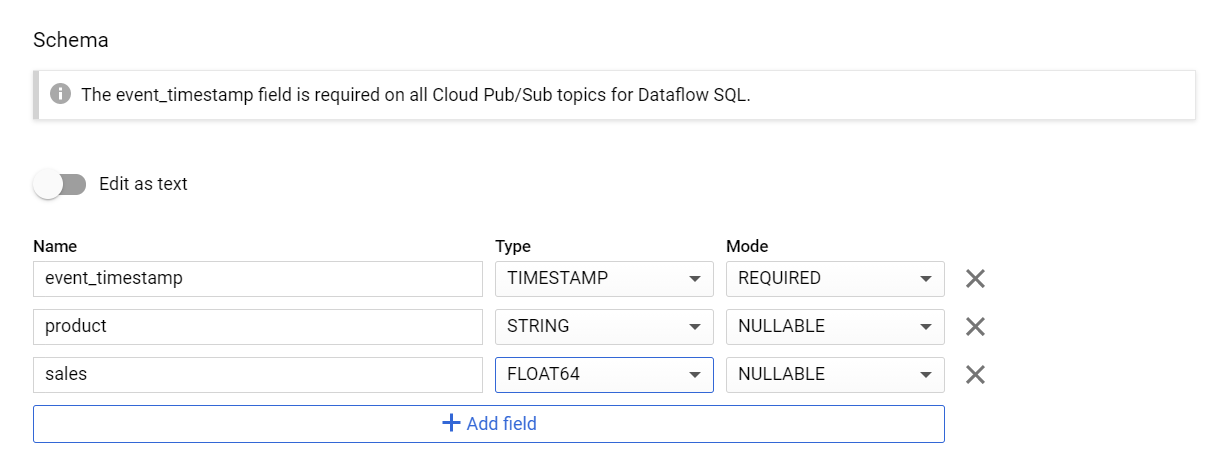This screenshot has width=1227, height=458.
Task: Expand the NULLABLE mode dropdown for sales
Action: click(835, 375)
